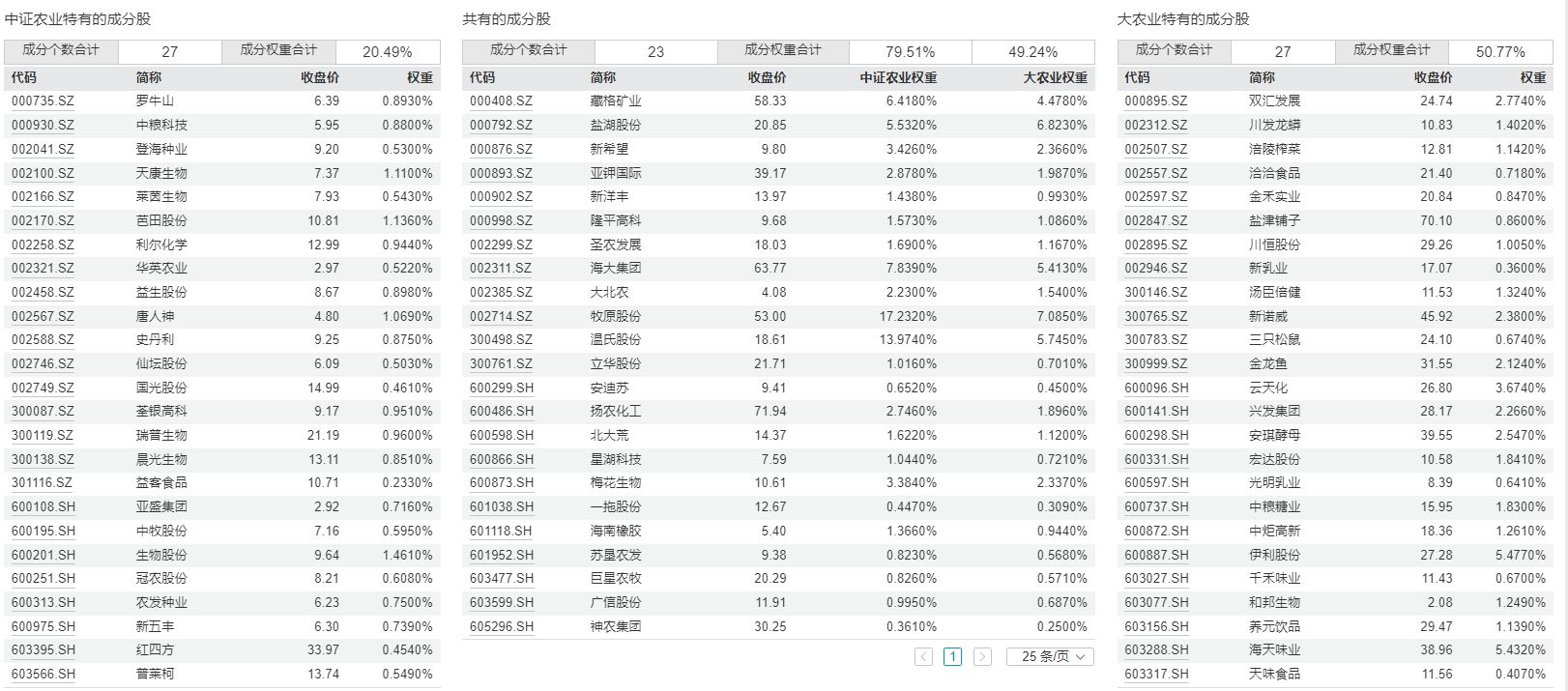Click 大农业权重 column header
The width and height of the screenshot is (1568, 691).
1055,77
